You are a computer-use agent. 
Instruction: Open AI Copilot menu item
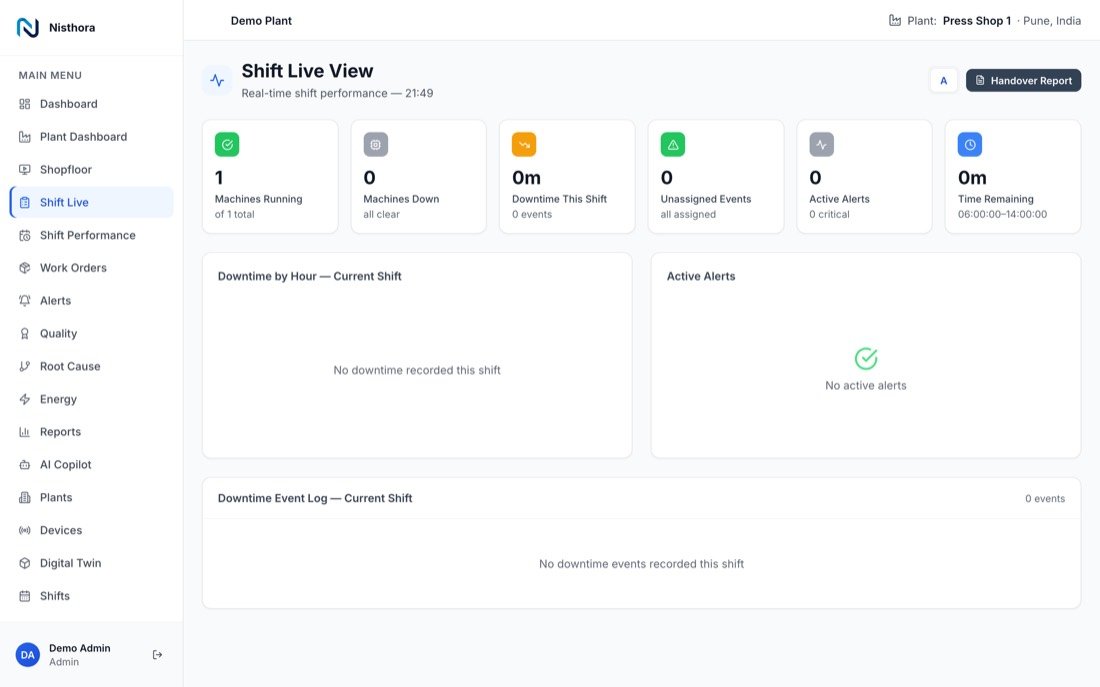tap(91, 465)
